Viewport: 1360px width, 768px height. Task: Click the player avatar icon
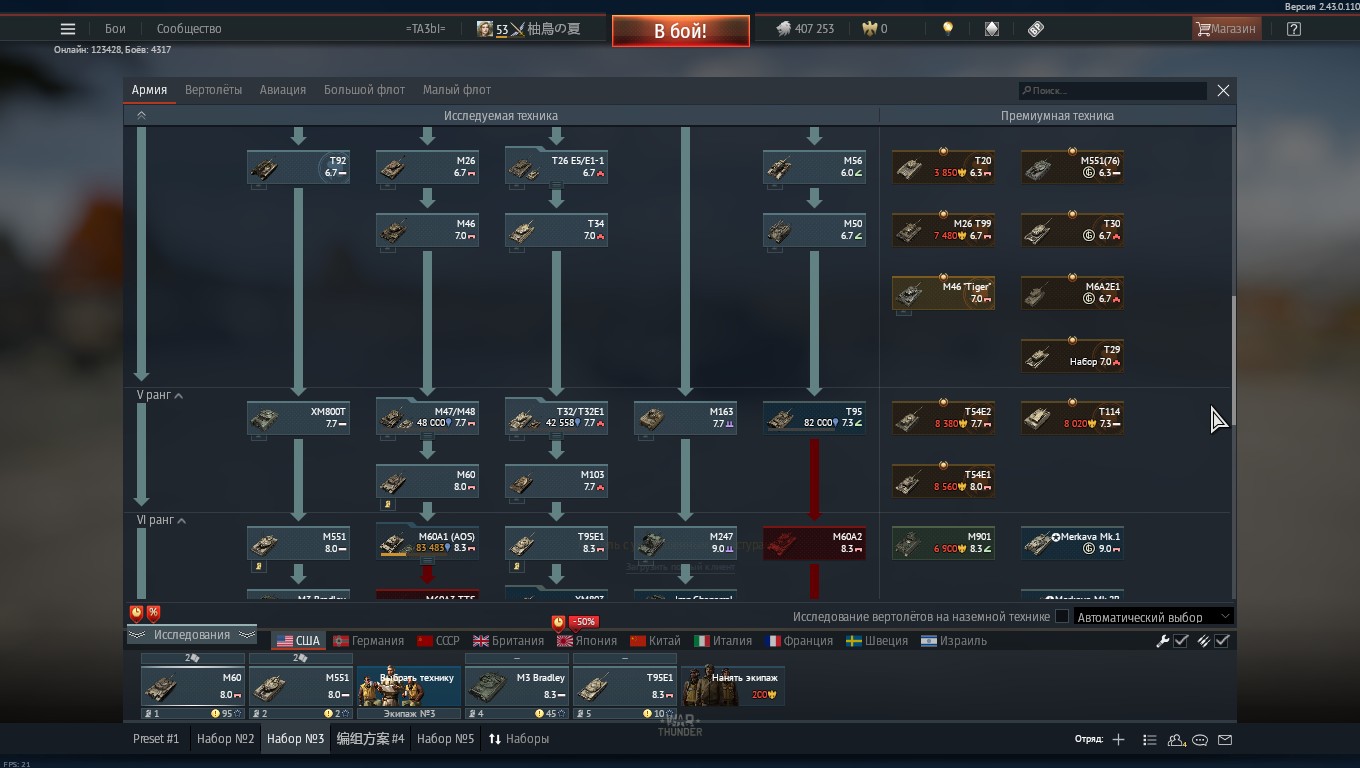(485, 29)
